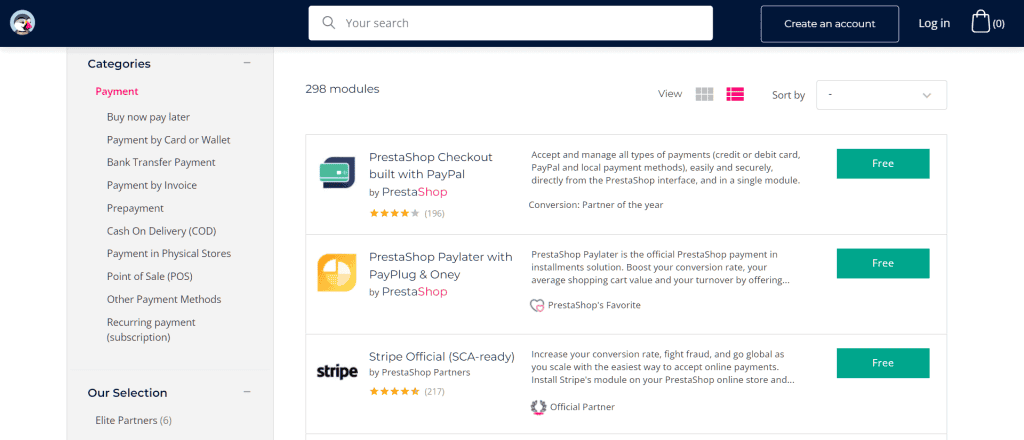Click the search magnifier icon
The width and height of the screenshot is (1024, 440).
click(328, 23)
